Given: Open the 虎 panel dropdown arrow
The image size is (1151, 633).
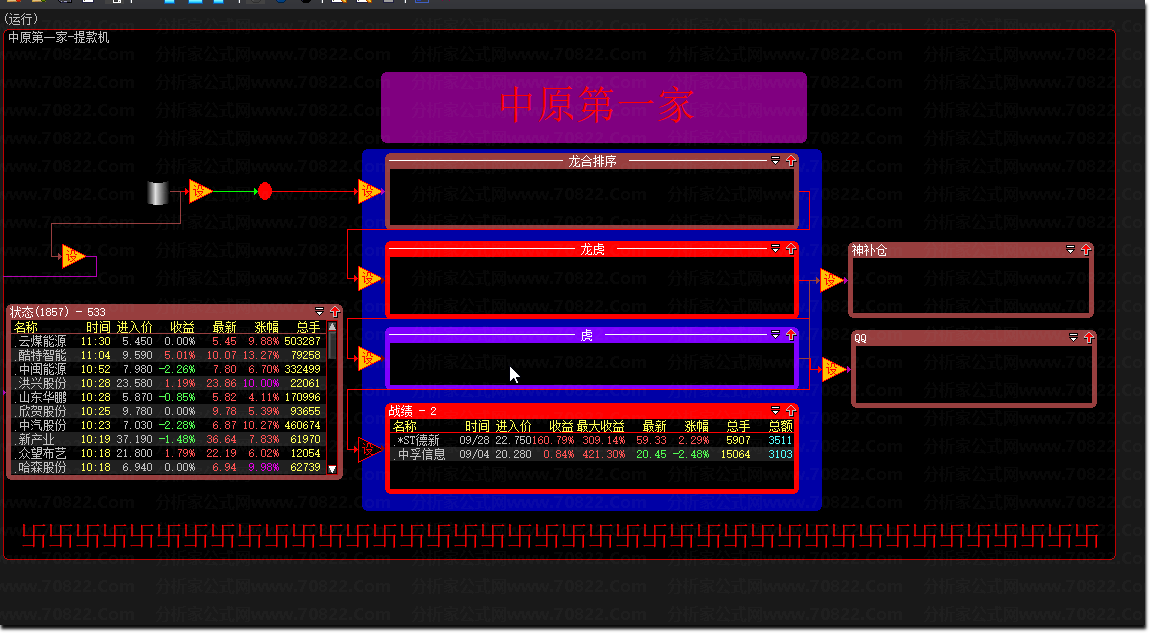Looking at the screenshot, I should (x=775, y=335).
